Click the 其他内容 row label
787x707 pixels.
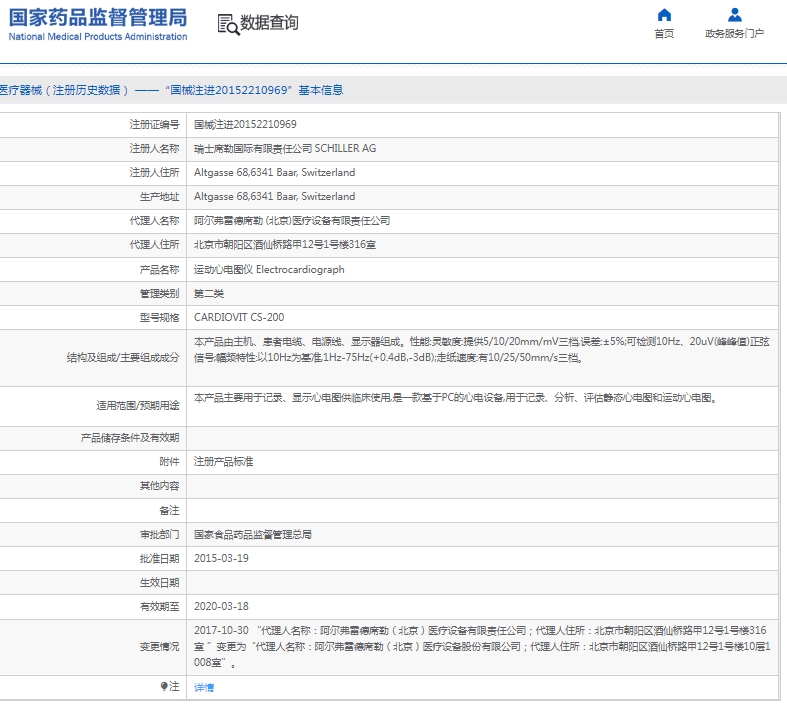click(x=159, y=486)
